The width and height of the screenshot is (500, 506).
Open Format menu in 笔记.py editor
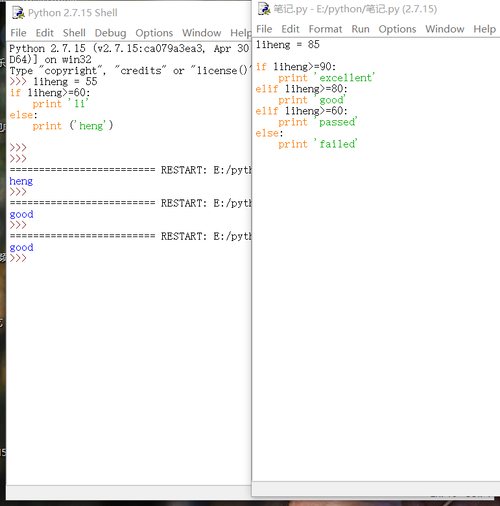325,29
